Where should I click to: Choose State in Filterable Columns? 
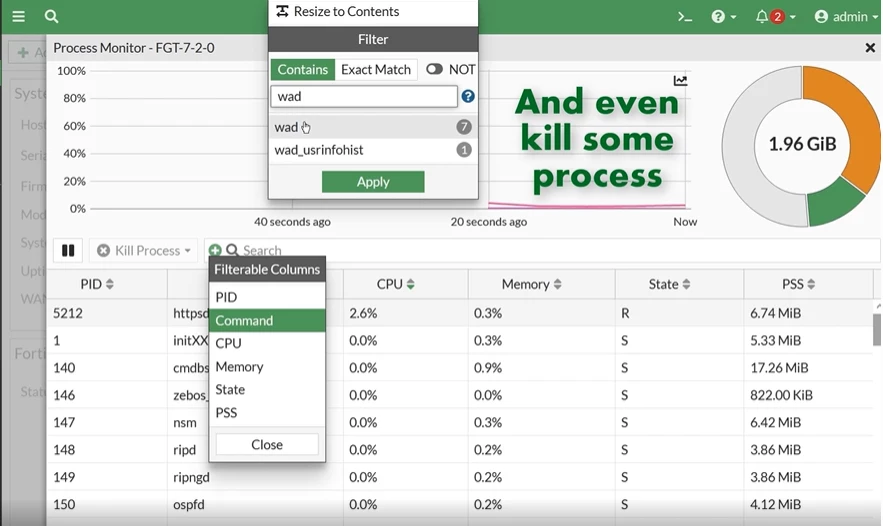click(x=267, y=390)
